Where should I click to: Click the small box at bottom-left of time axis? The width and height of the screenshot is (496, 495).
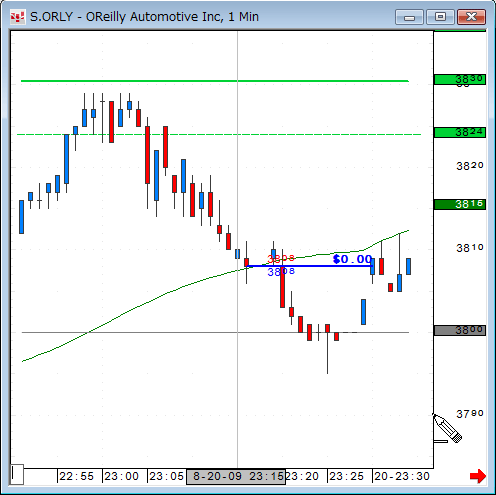(x=17, y=474)
